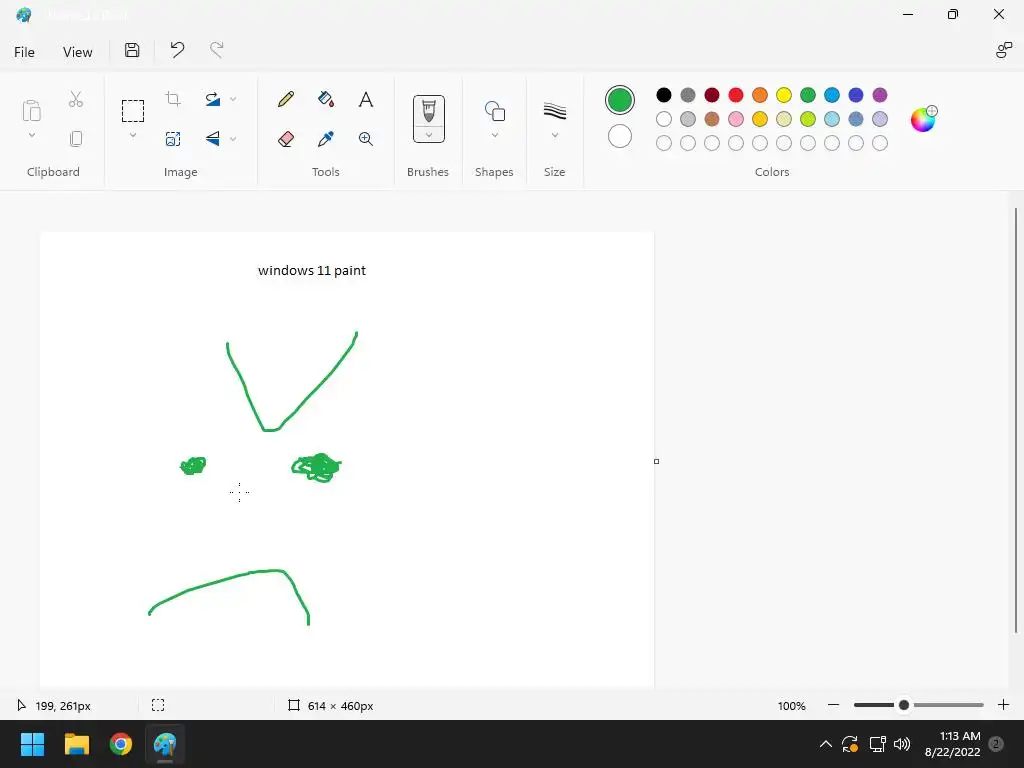Pick the purple color swatch
The height and width of the screenshot is (768, 1024).
pos(880,95)
